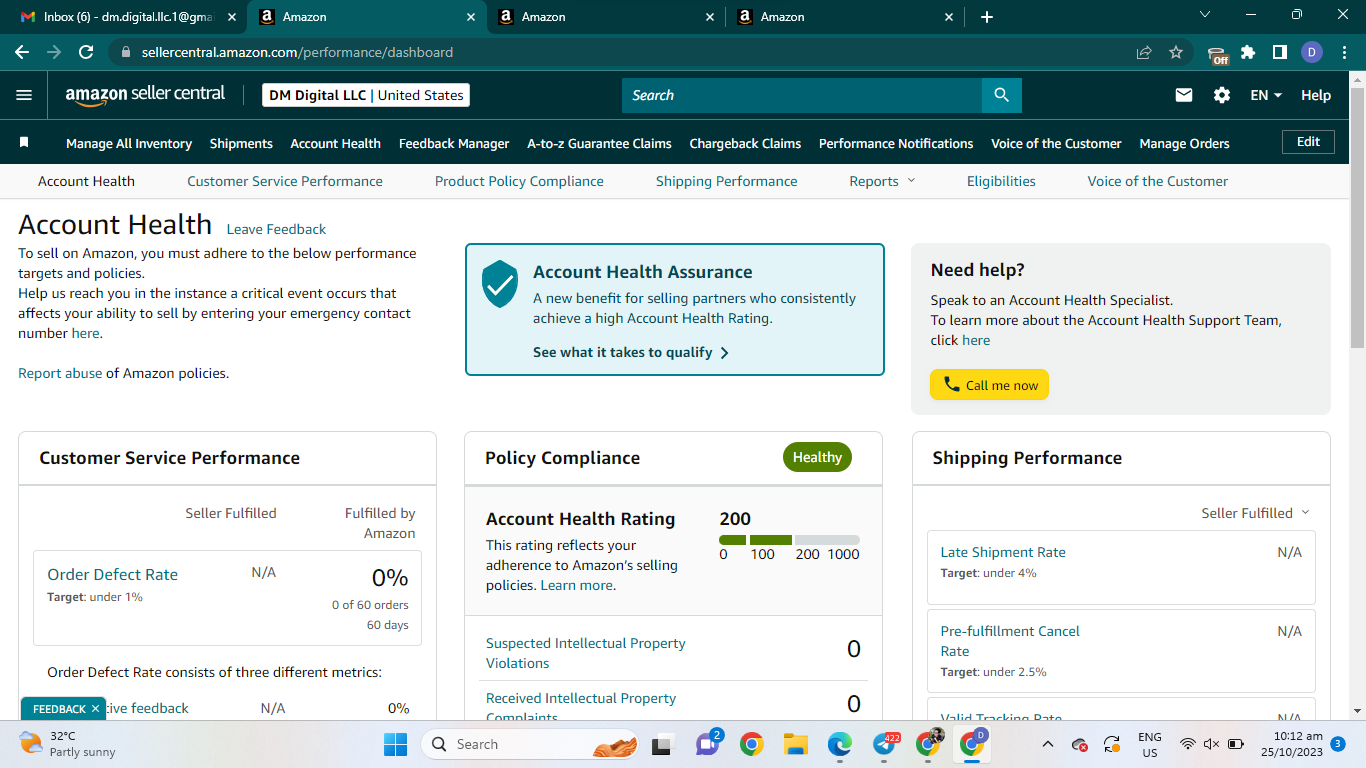Open Suspected Intellectual Property Violations
1366x768 pixels.
[586, 653]
